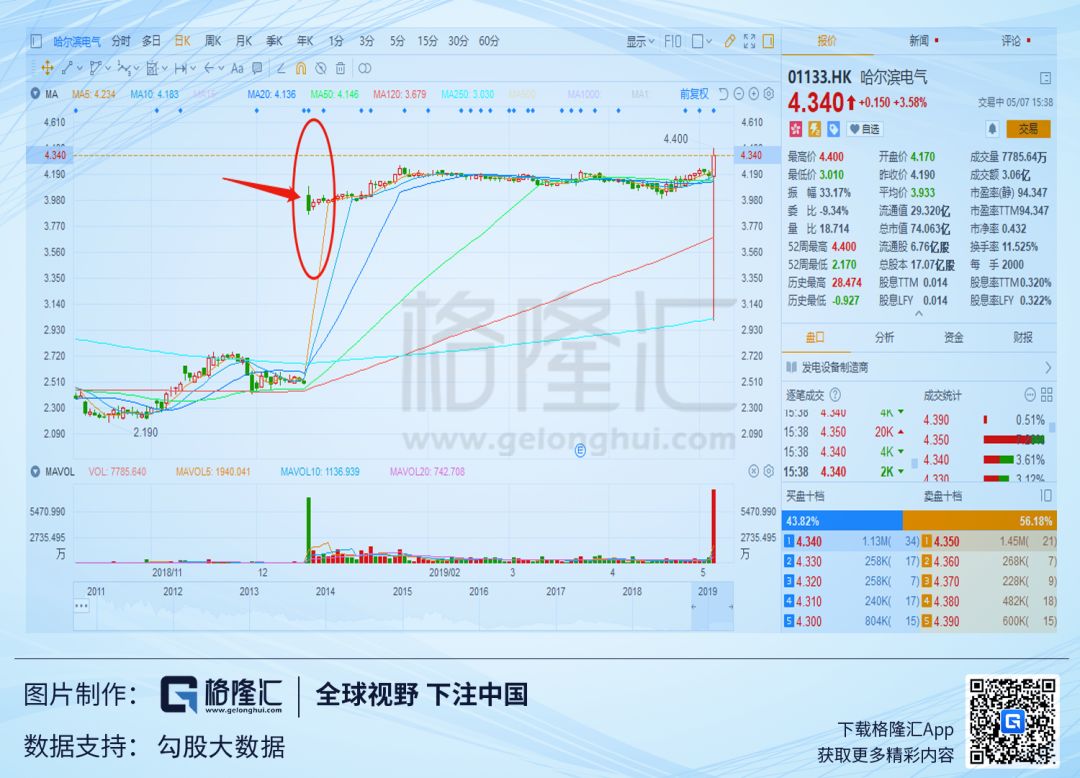Open the 财报 financial report tab

(x=1023, y=337)
